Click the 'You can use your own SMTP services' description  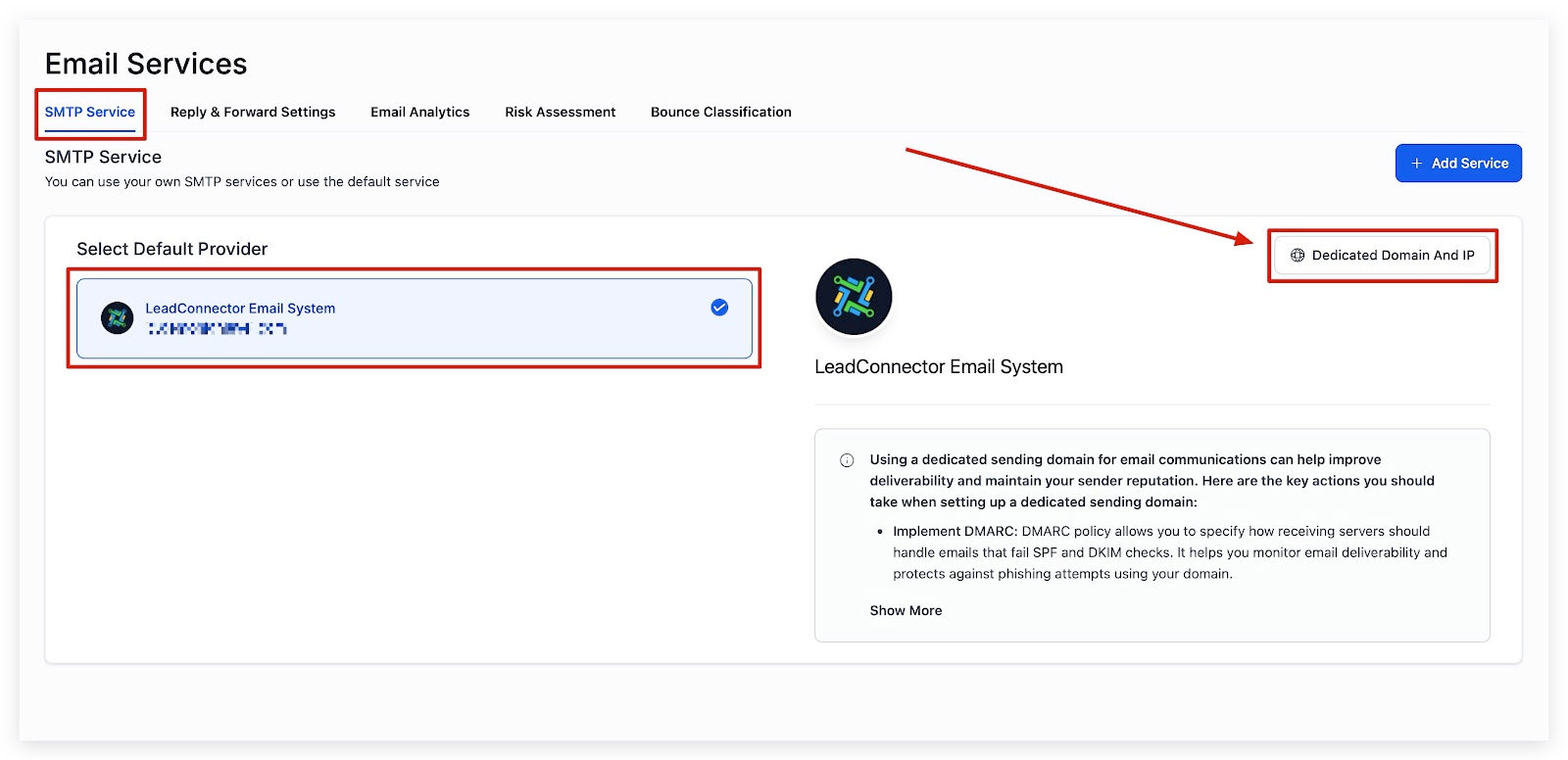point(242,182)
